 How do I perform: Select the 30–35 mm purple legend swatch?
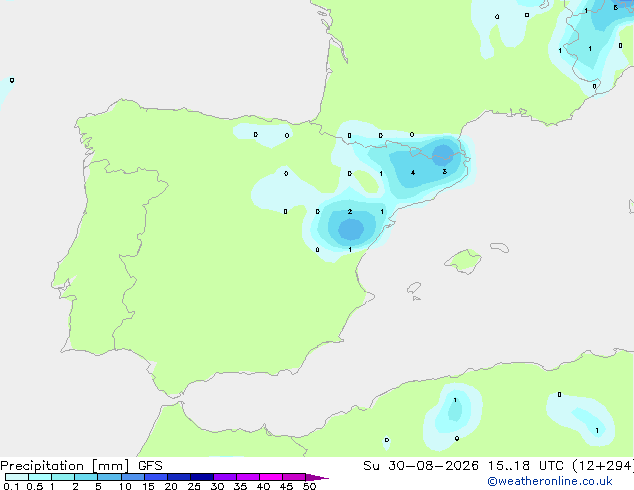coord(225,477)
